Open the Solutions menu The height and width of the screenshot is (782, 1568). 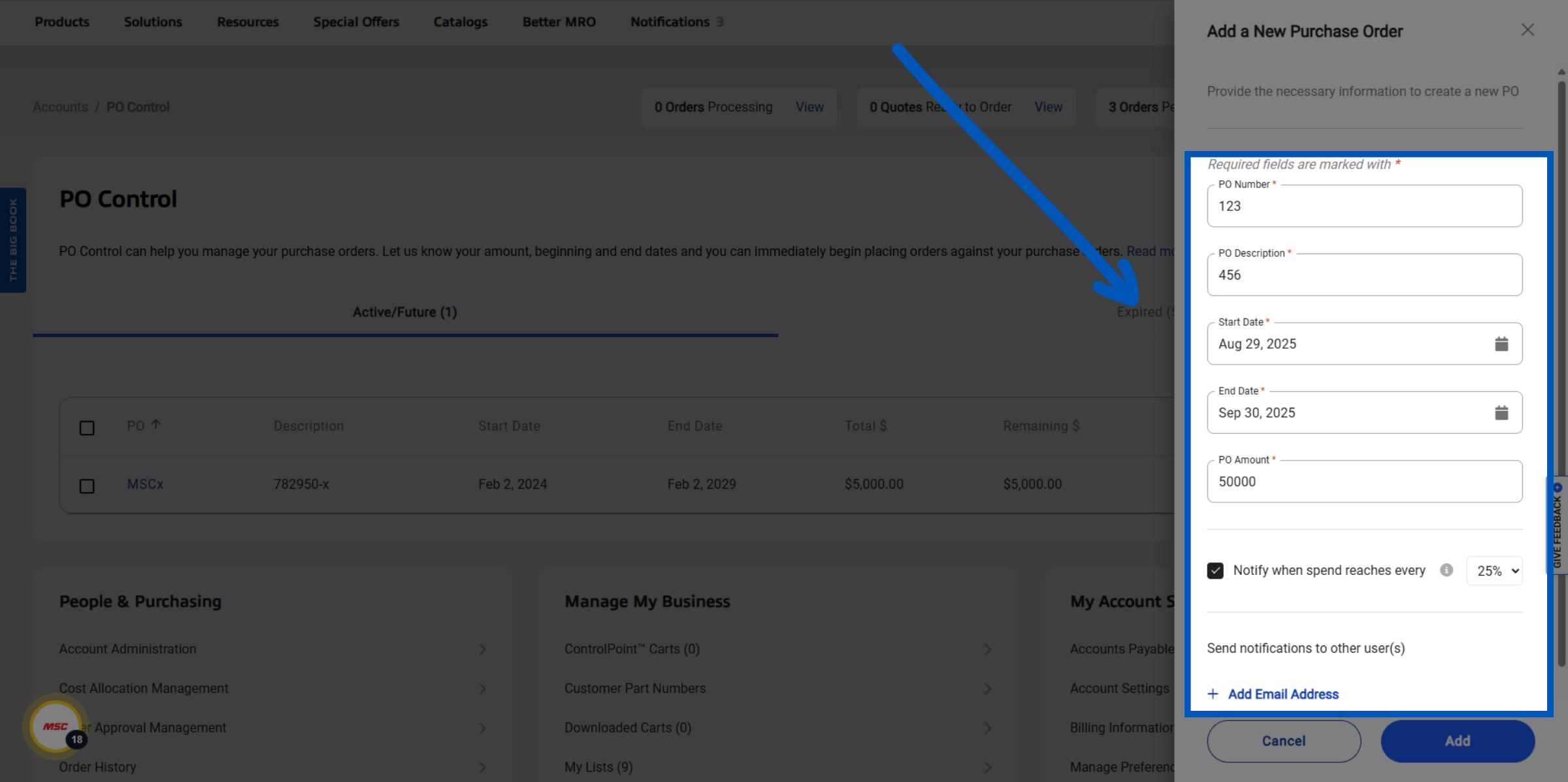153,22
